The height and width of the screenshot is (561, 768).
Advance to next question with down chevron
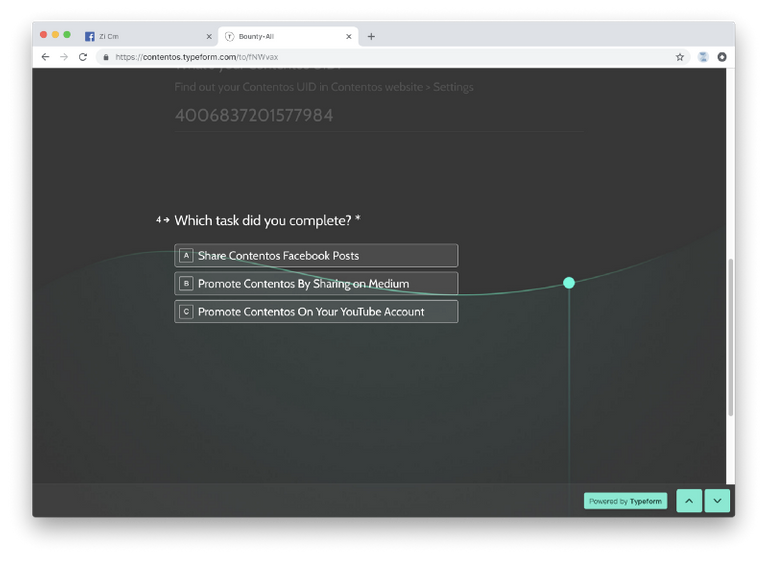718,501
